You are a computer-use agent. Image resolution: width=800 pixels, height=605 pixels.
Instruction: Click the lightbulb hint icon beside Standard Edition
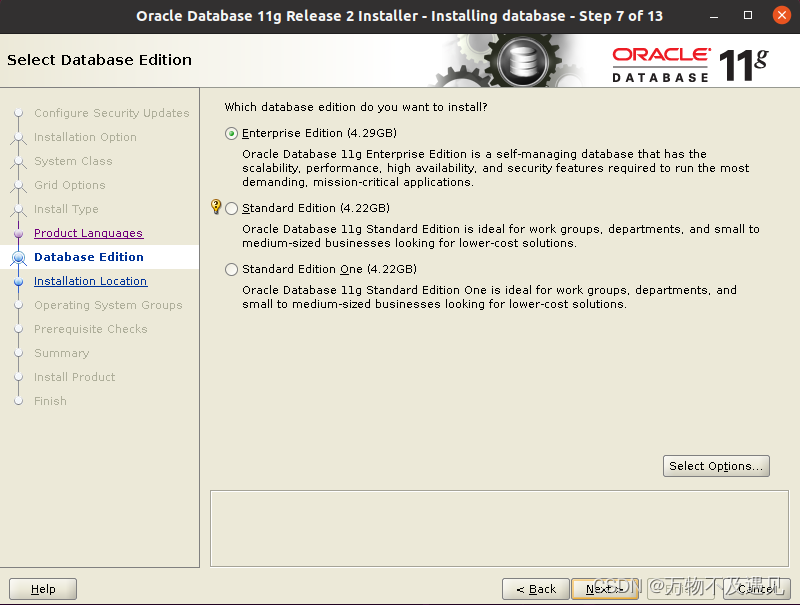click(x=216, y=207)
